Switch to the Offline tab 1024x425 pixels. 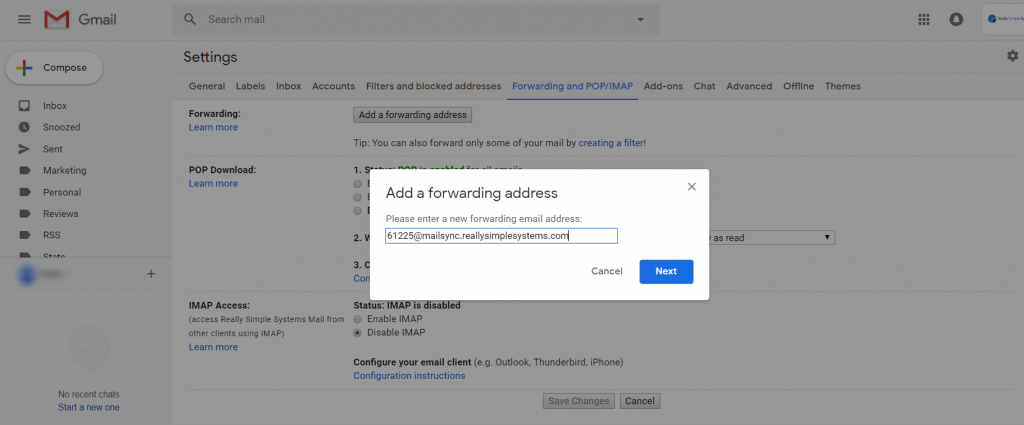(x=799, y=86)
